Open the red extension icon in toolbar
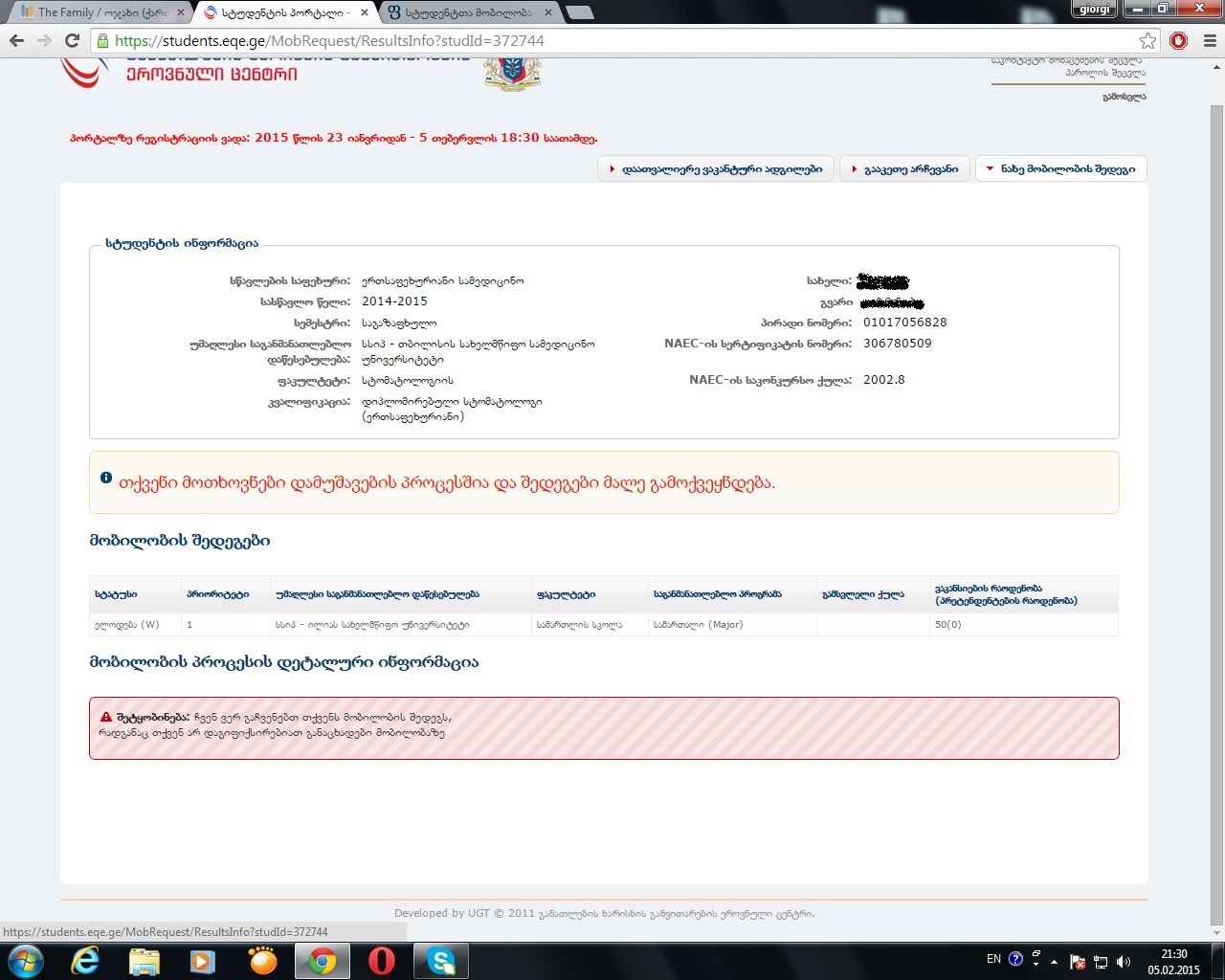 (1178, 40)
